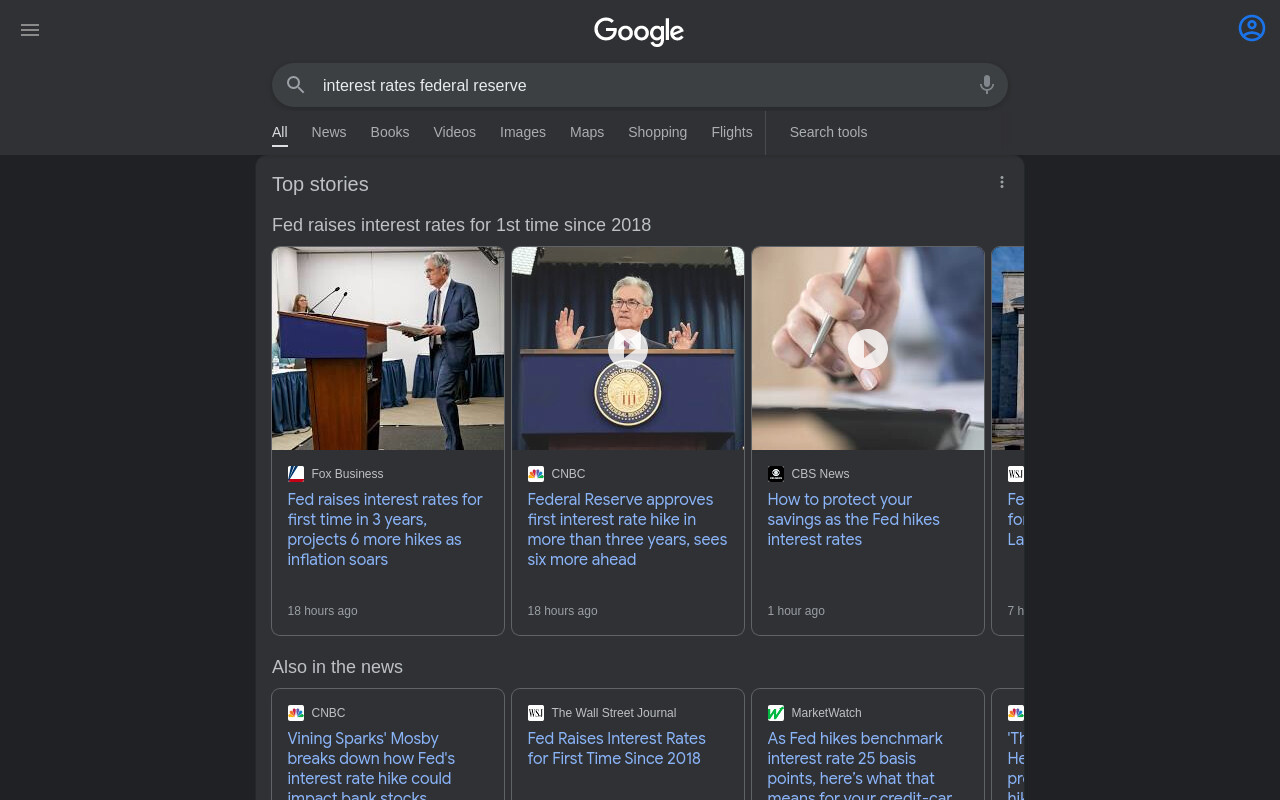Open CNBC story on first rate hike approval

628,530
